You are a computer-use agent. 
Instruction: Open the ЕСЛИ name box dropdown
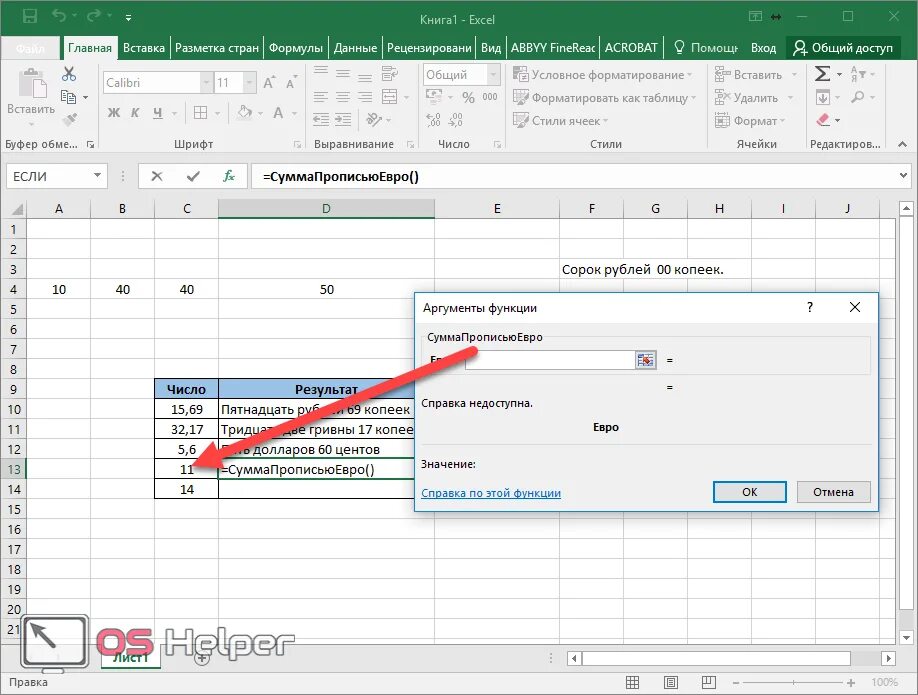(97, 176)
